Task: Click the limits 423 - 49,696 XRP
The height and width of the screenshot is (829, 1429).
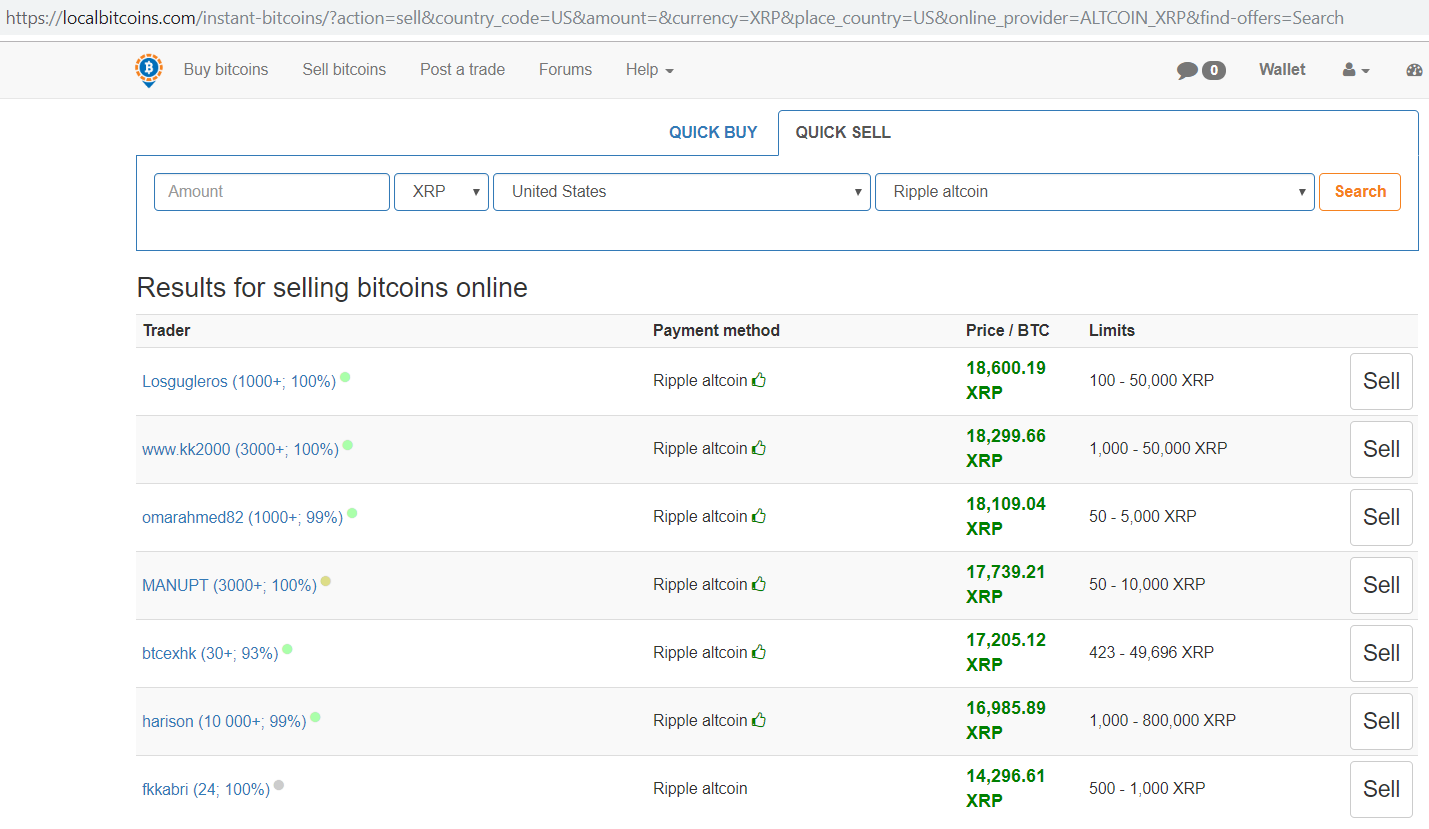Action: click(x=1151, y=652)
